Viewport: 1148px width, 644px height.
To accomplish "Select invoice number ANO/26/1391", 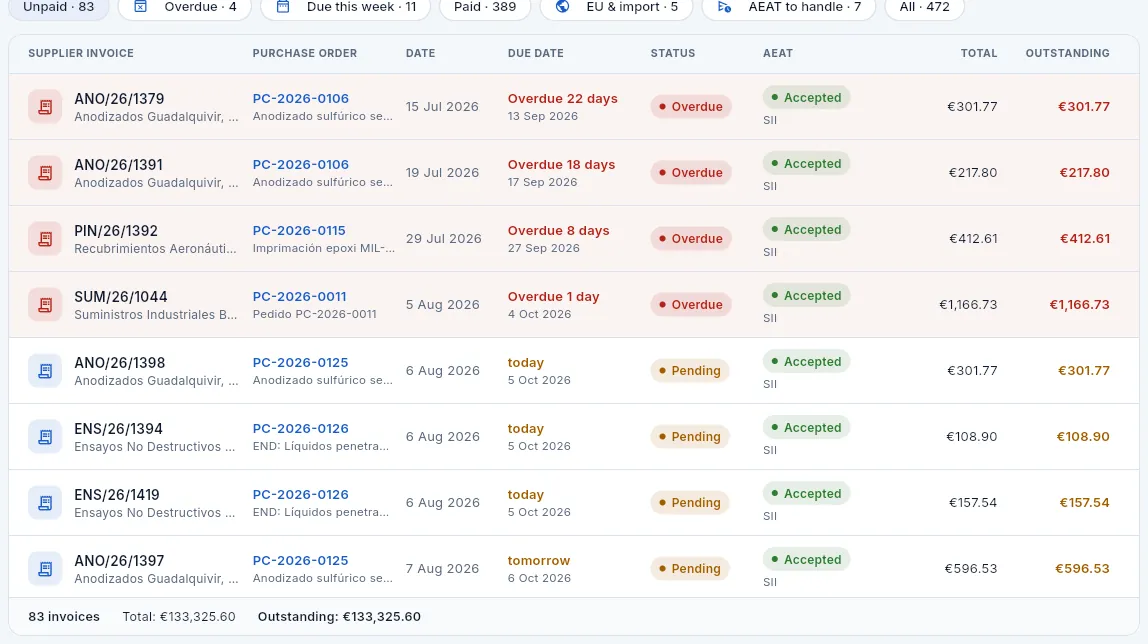I will pos(118,165).
